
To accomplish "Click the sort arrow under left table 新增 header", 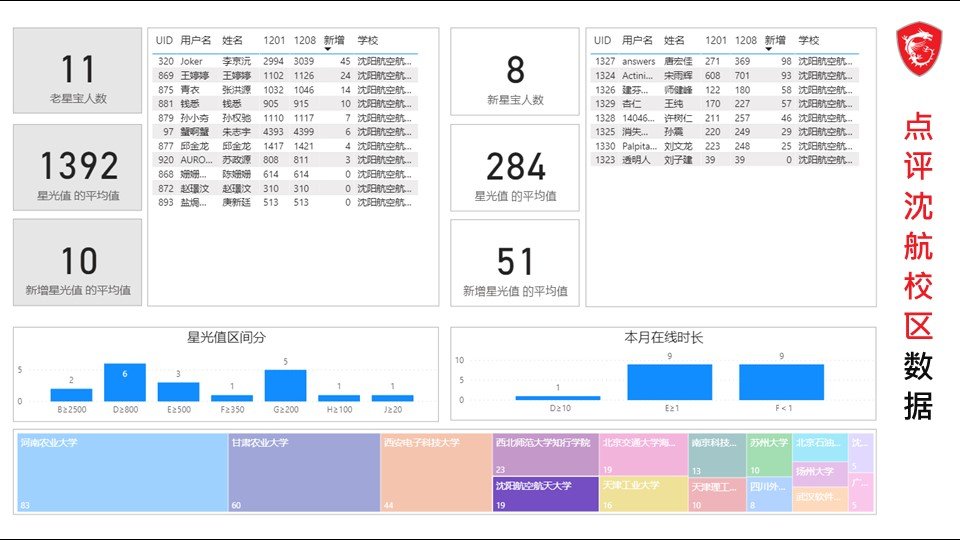I will click(x=329, y=49).
